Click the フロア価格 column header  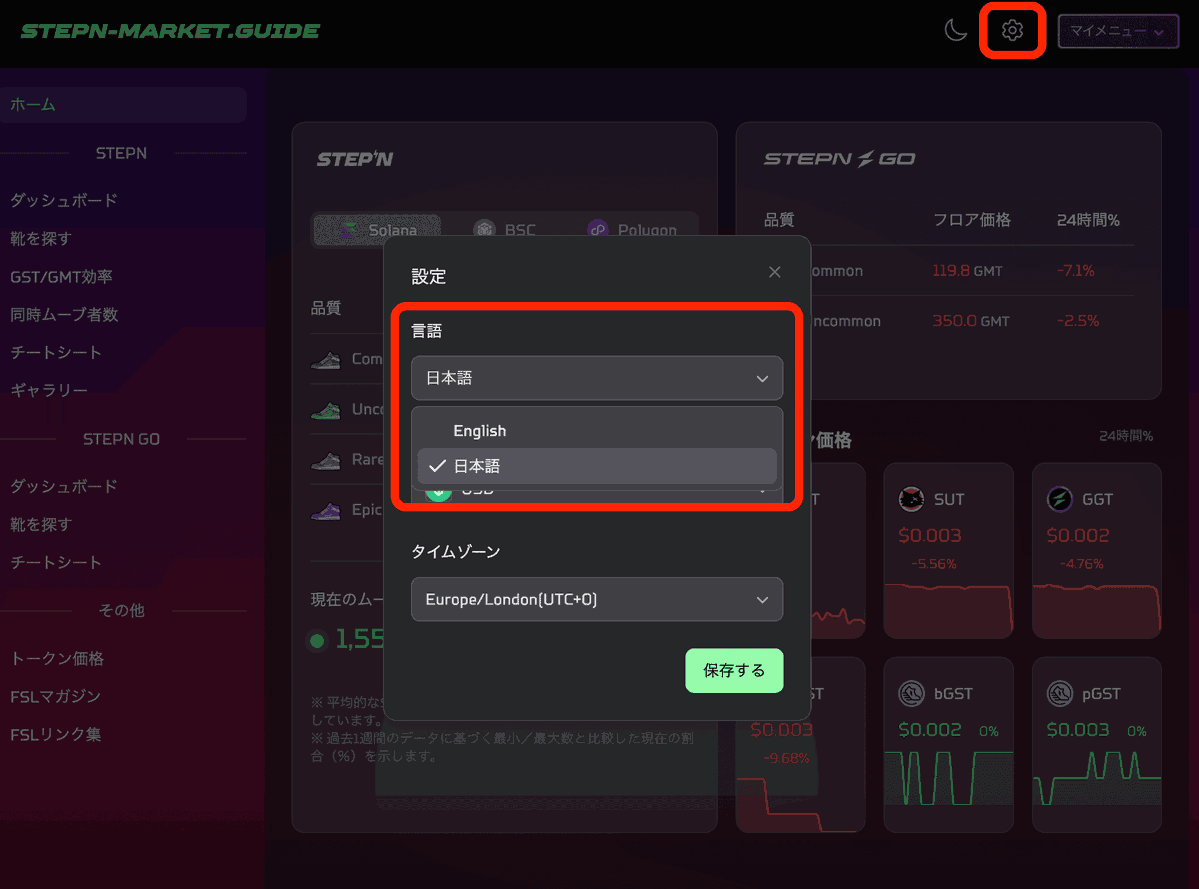coord(971,220)
